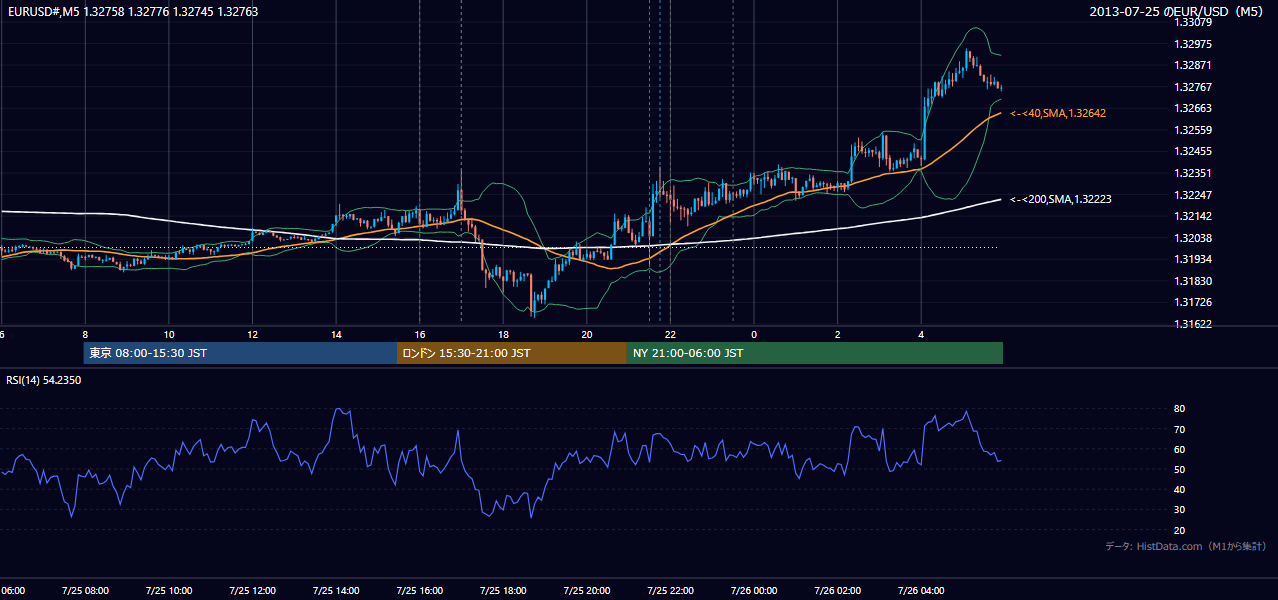1278x600 pixels.
Task: Select the 東京 08:00-15:30 JST session bar
Action: (x=240, y=353)
